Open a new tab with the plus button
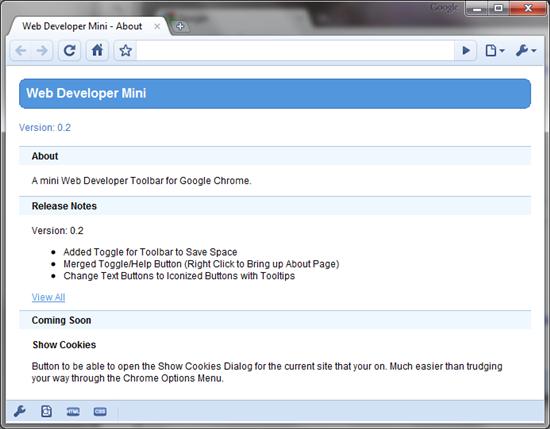 click(x=180, y=26)
